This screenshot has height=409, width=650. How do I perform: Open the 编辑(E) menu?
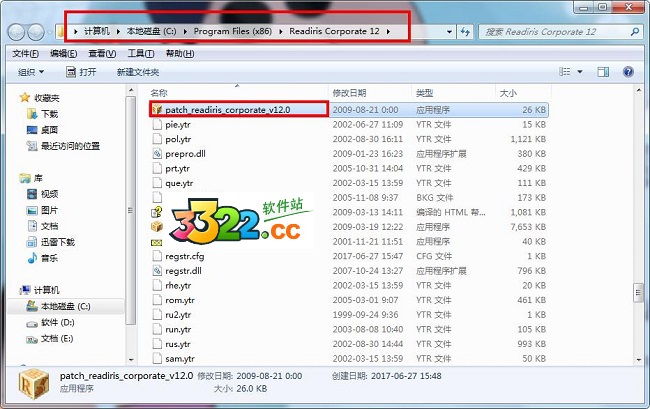(x=63, y=53)
